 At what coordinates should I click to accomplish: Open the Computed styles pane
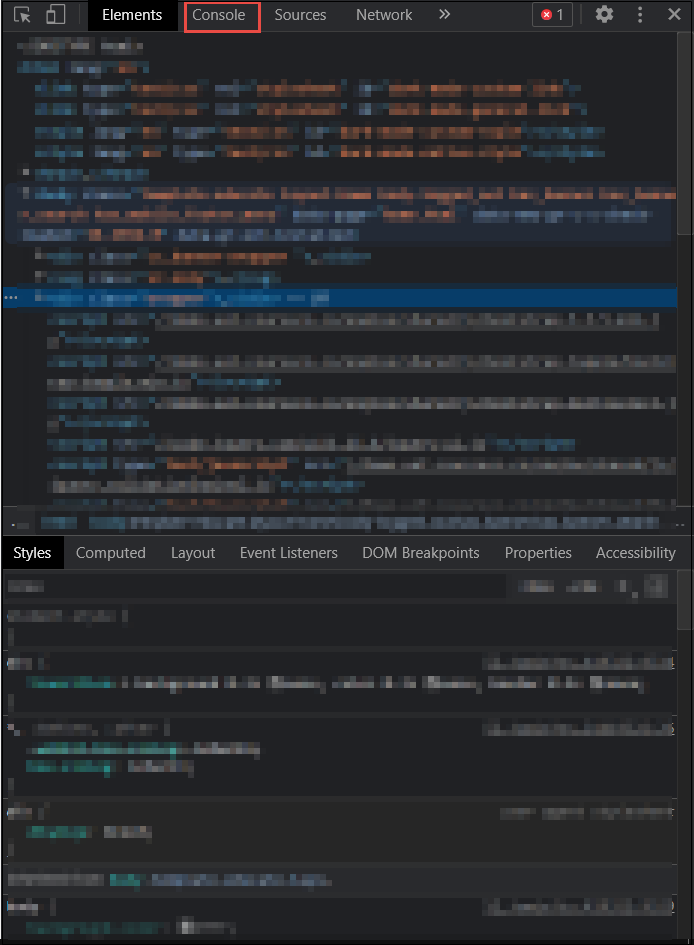tap(111, 553)
